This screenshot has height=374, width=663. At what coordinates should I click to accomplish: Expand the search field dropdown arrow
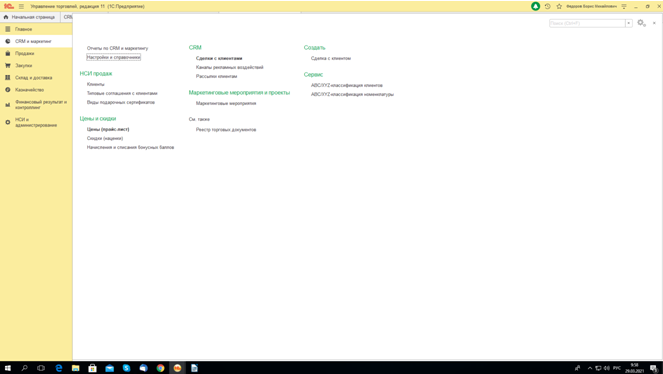629,23
